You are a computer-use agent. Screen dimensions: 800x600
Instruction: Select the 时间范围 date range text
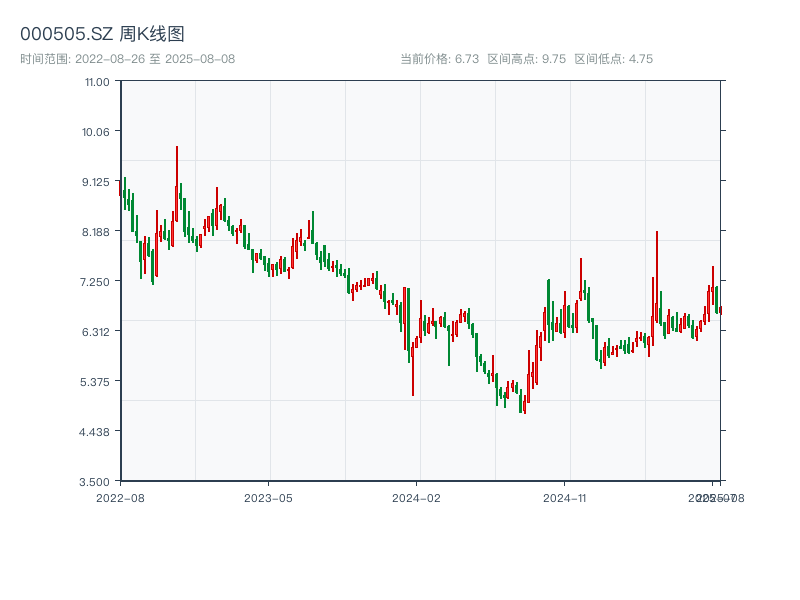click(127, 59)
